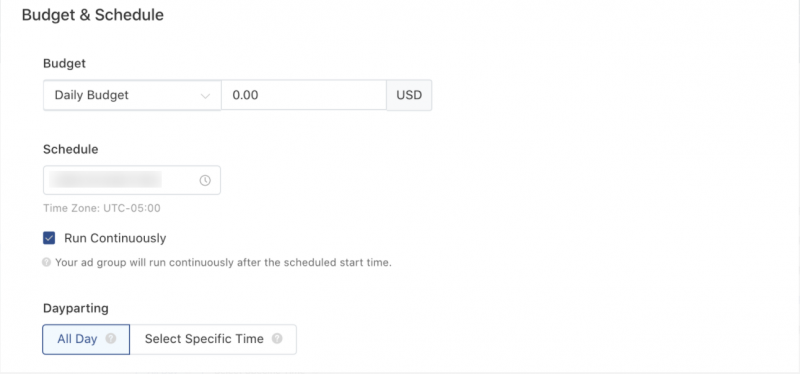800x374 pixels.
Task: Open the Schedule start time field
Action: pos(132,180)
